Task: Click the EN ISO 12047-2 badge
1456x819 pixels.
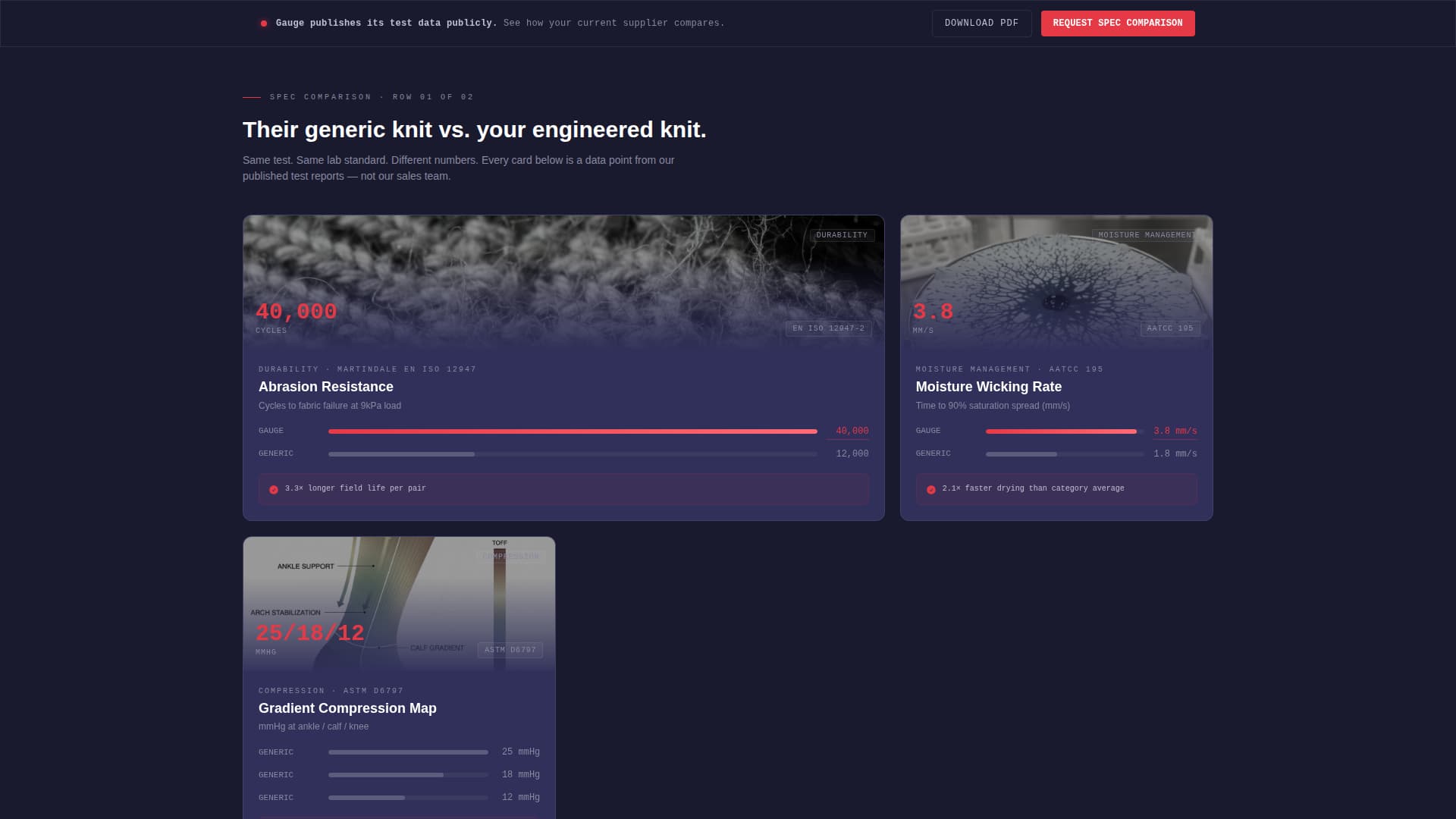Action: 828,328
